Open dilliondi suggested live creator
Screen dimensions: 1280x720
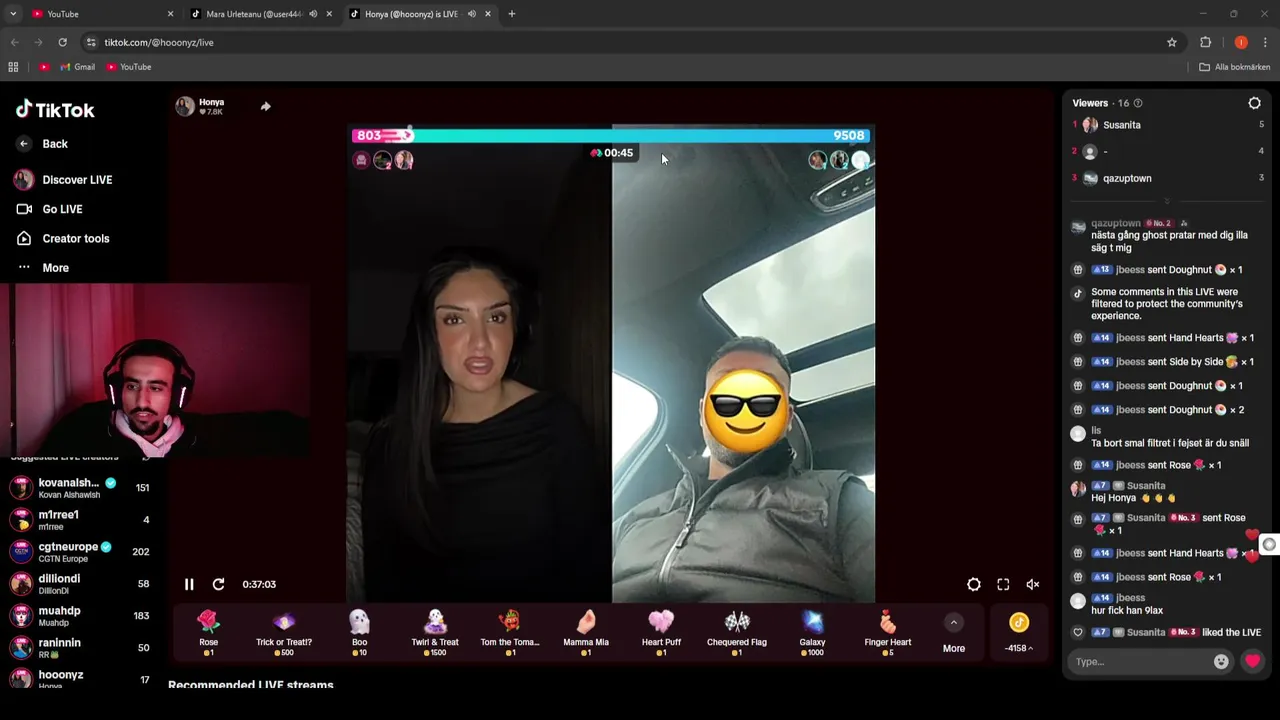point(80,584)
